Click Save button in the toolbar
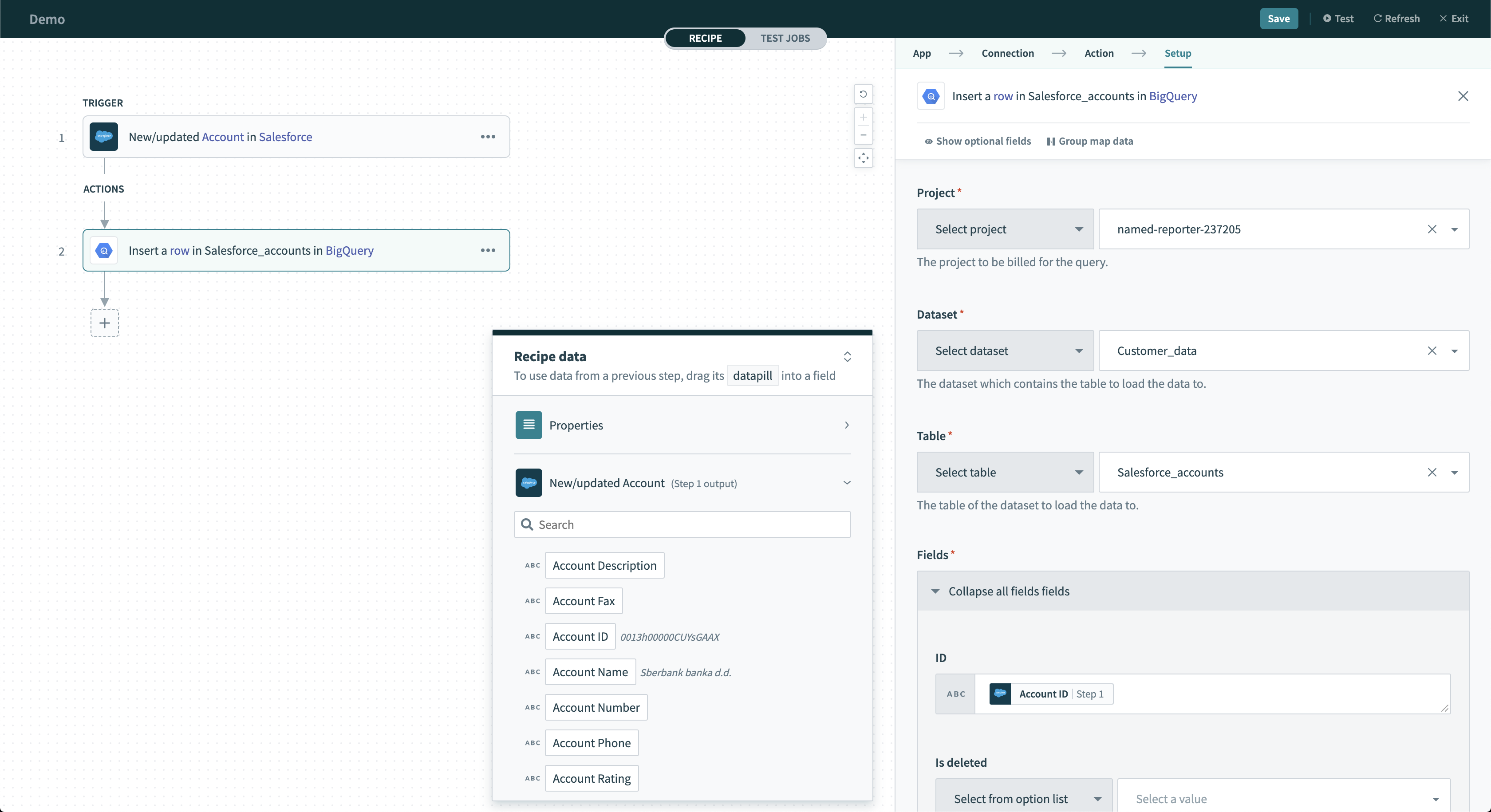The image size is (1491, 812). click(x=1279, y=18)
